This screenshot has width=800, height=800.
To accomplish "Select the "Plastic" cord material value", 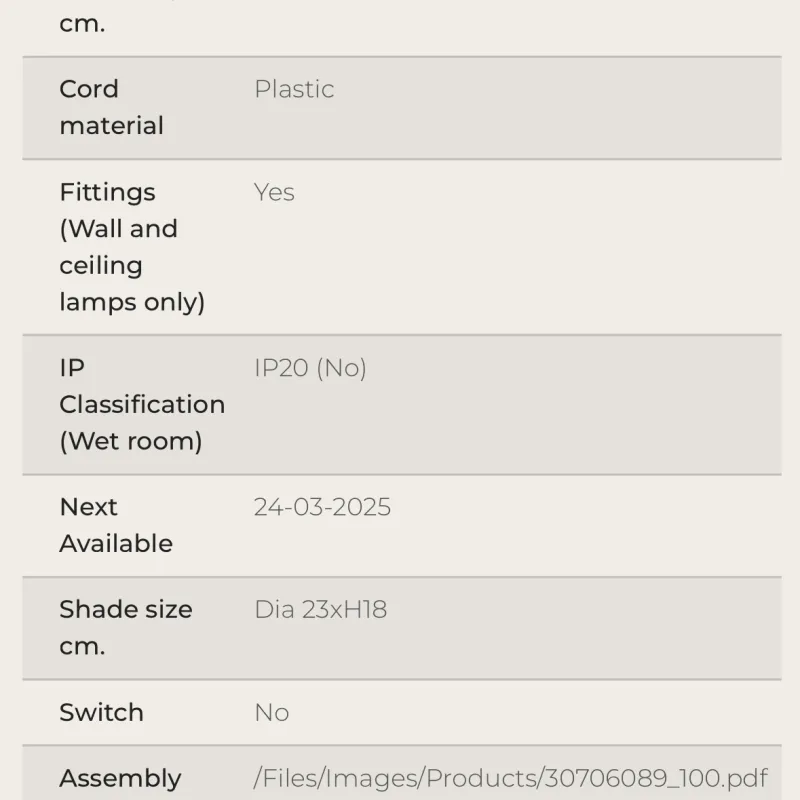I will pos(294,89).
